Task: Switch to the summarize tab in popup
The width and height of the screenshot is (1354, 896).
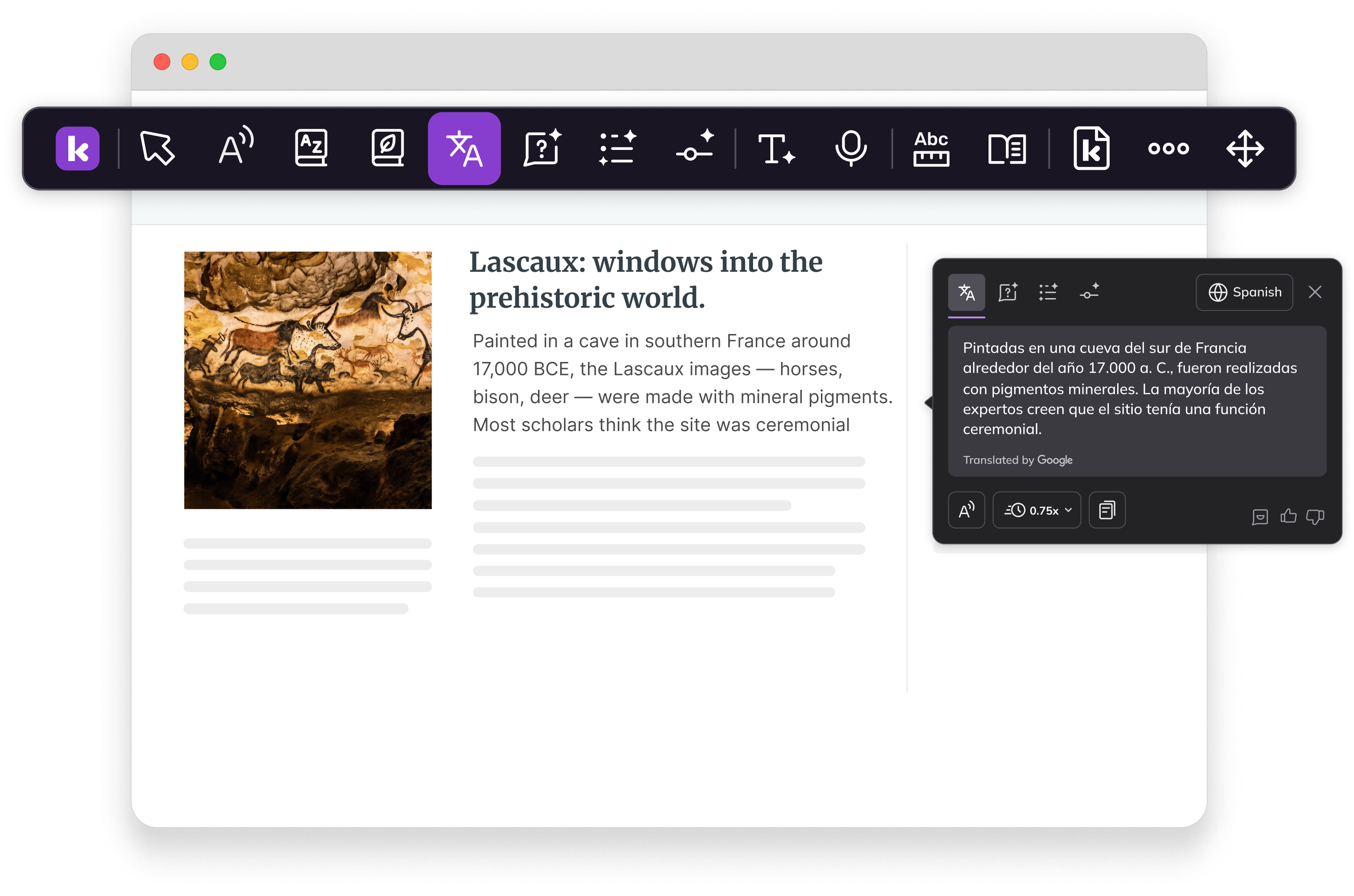Action: (x=1048, y=292)
